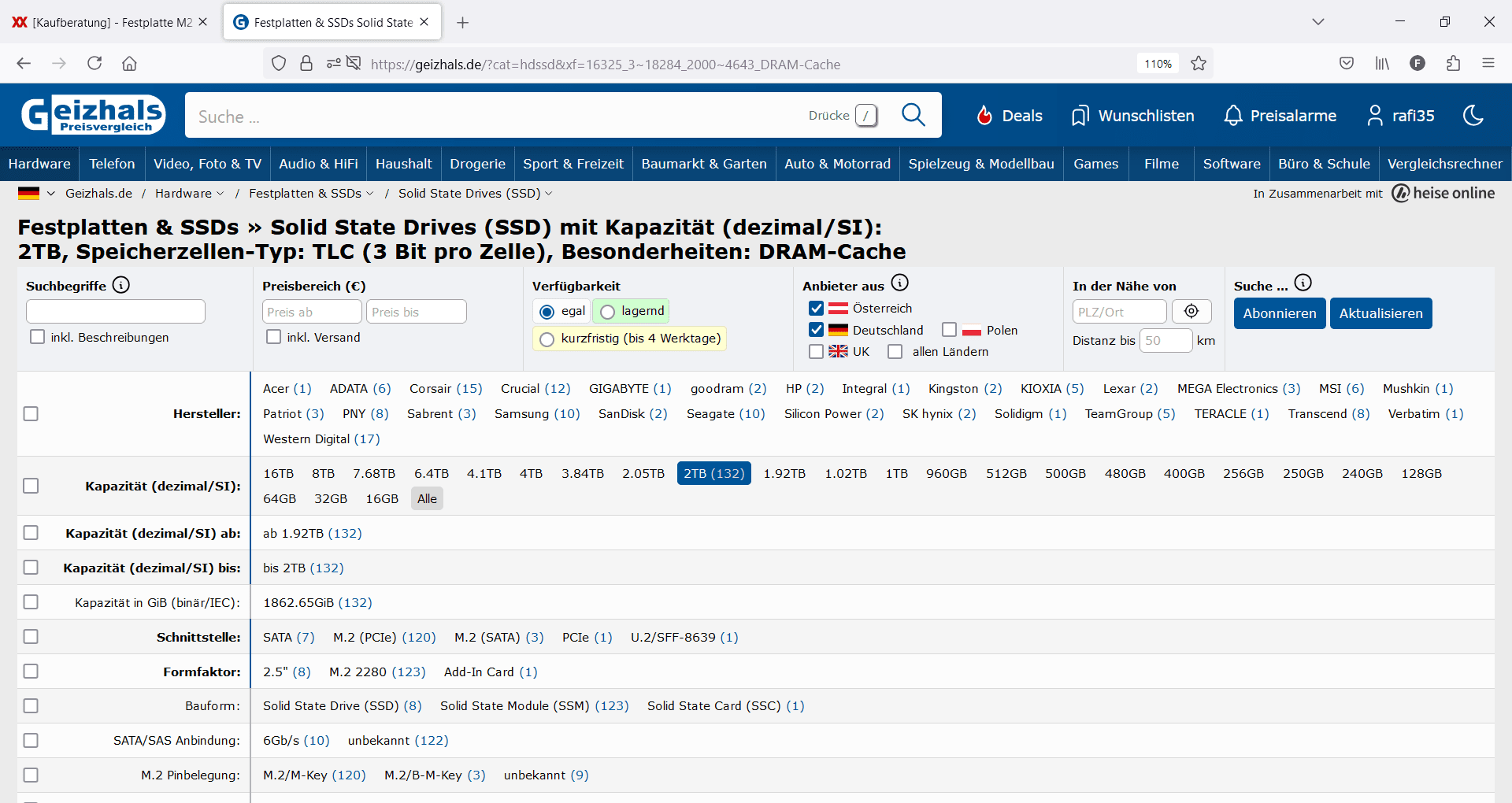Expand the Festplatten & SSDs breadcrumb dropdown

(x=370, y=194)
